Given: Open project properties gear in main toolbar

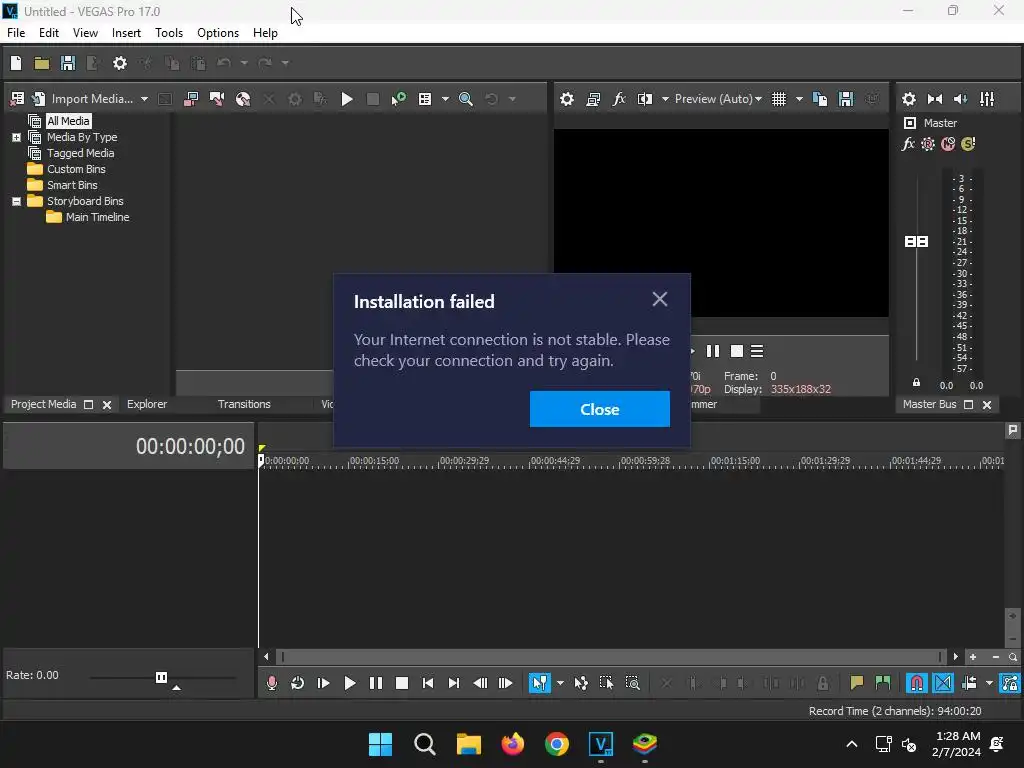Looking at the screenshot, I should click(120, 63).
